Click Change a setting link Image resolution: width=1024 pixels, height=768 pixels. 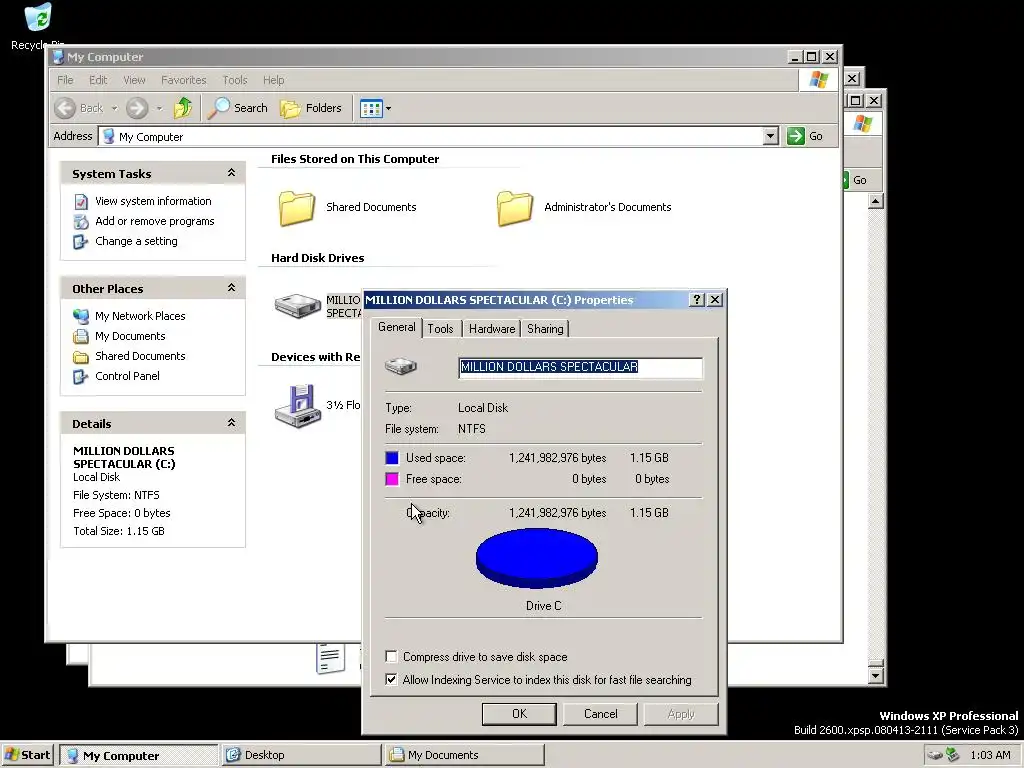[x=136, y=242]
